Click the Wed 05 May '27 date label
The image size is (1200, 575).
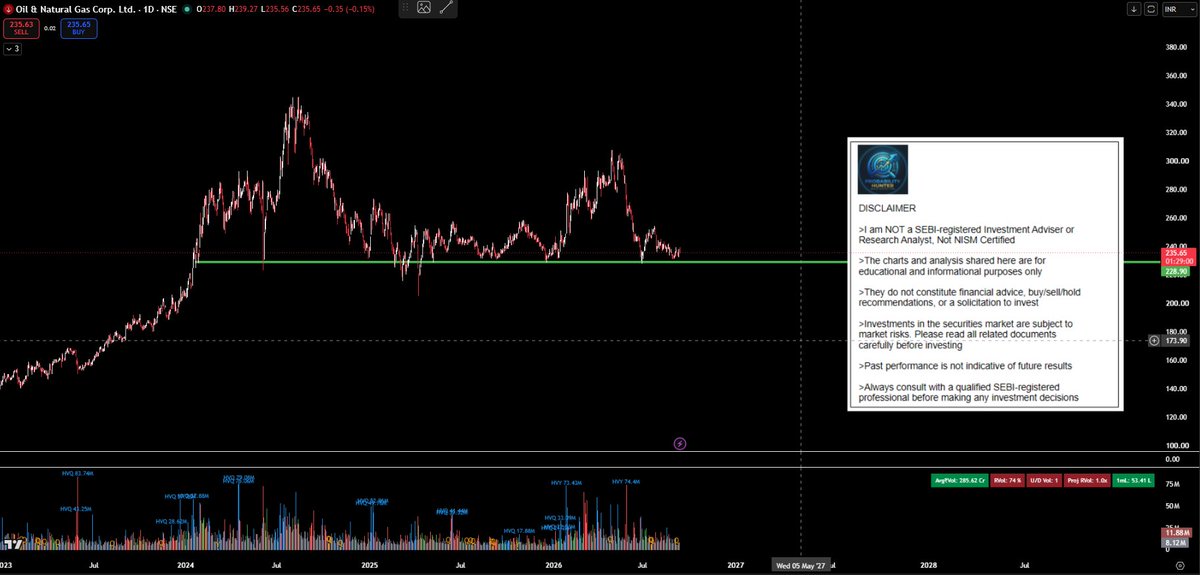click(x=801, y=565)
